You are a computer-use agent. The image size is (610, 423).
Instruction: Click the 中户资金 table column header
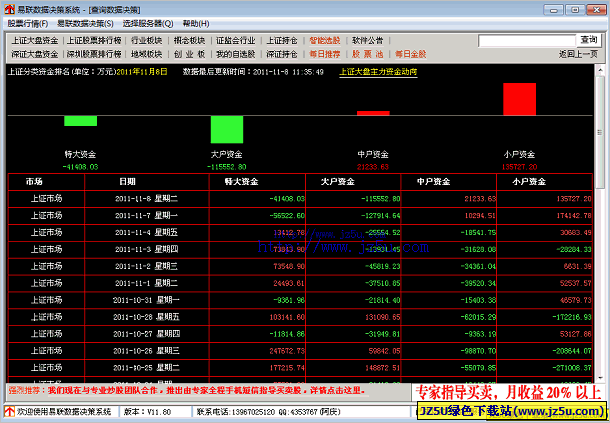point(449,182)
